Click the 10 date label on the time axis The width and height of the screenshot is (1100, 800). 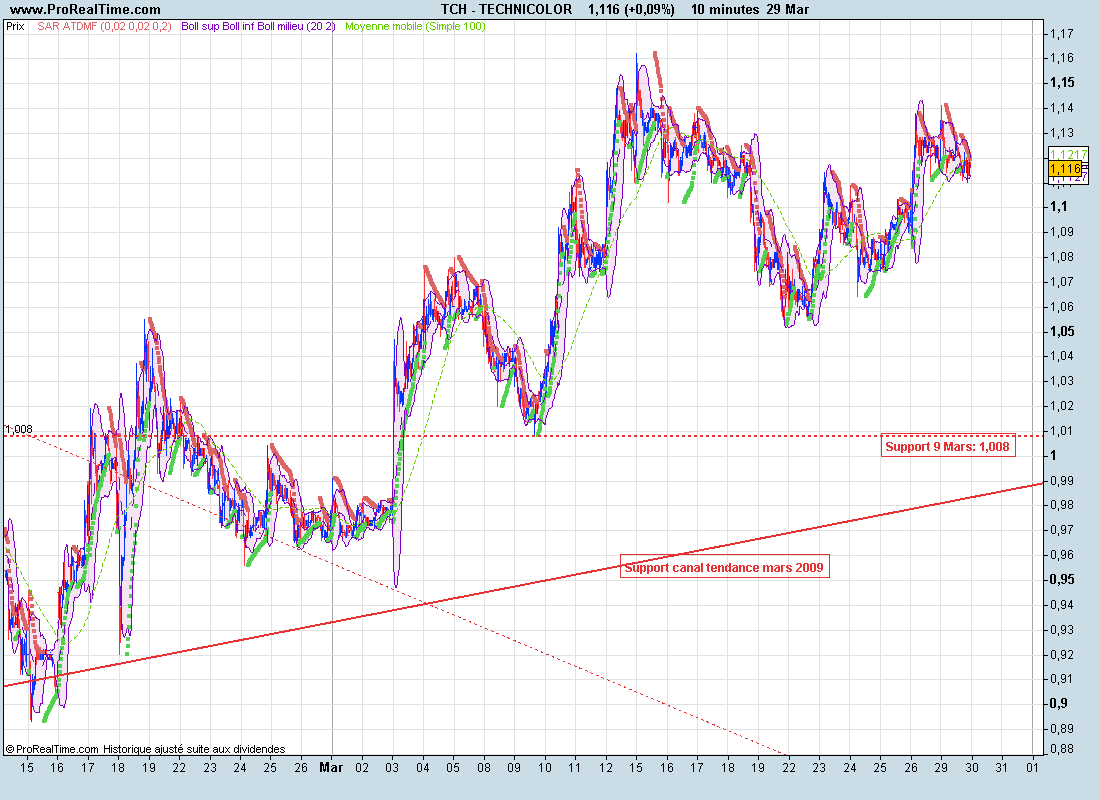pyautogui.click(x=544, y=768)
